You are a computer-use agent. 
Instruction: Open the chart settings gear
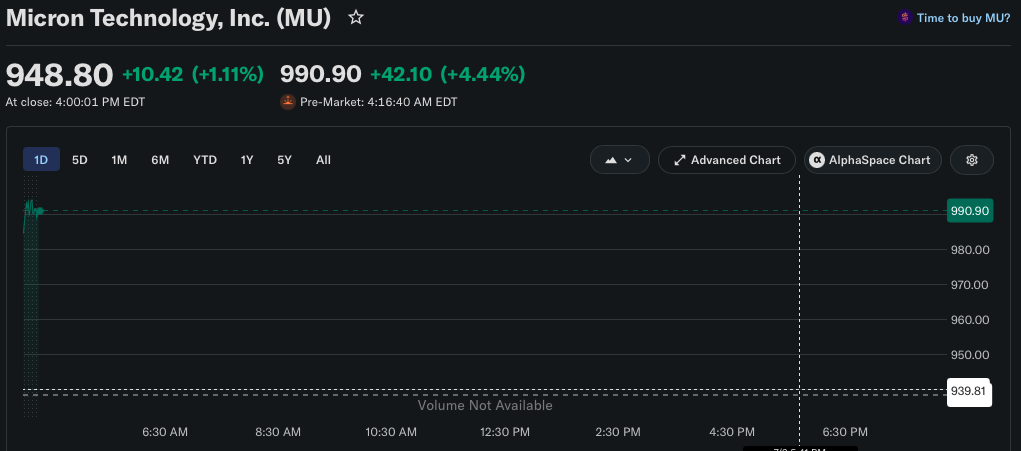pyautogui.click(x=972, y=160)
